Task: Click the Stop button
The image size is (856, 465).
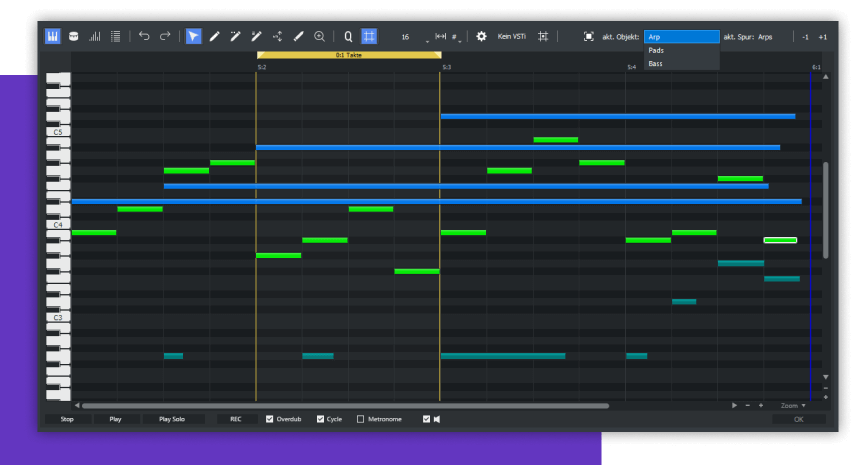Action: 67,419
